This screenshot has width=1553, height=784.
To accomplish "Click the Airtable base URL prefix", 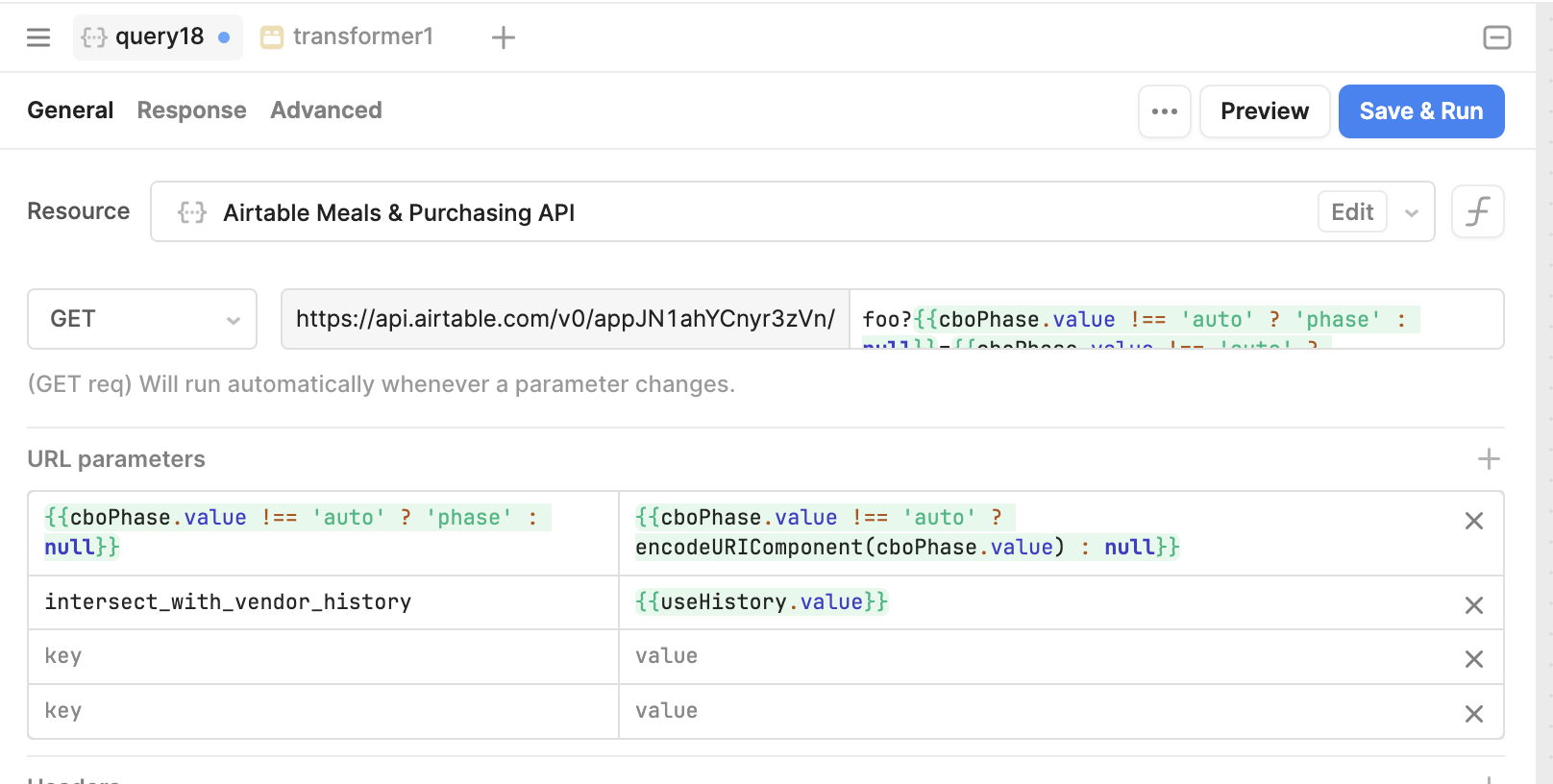I will pos(565,319).
